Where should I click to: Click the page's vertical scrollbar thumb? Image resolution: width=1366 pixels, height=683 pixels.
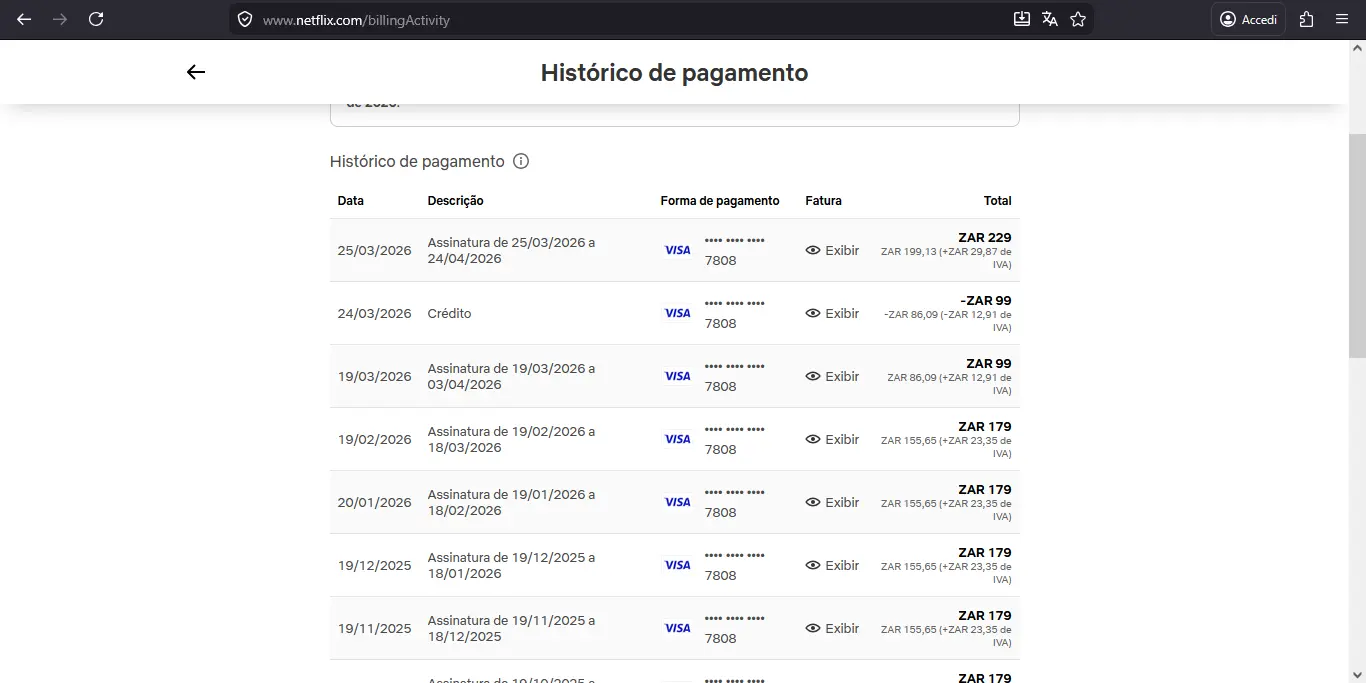[x=1357, y=245]
